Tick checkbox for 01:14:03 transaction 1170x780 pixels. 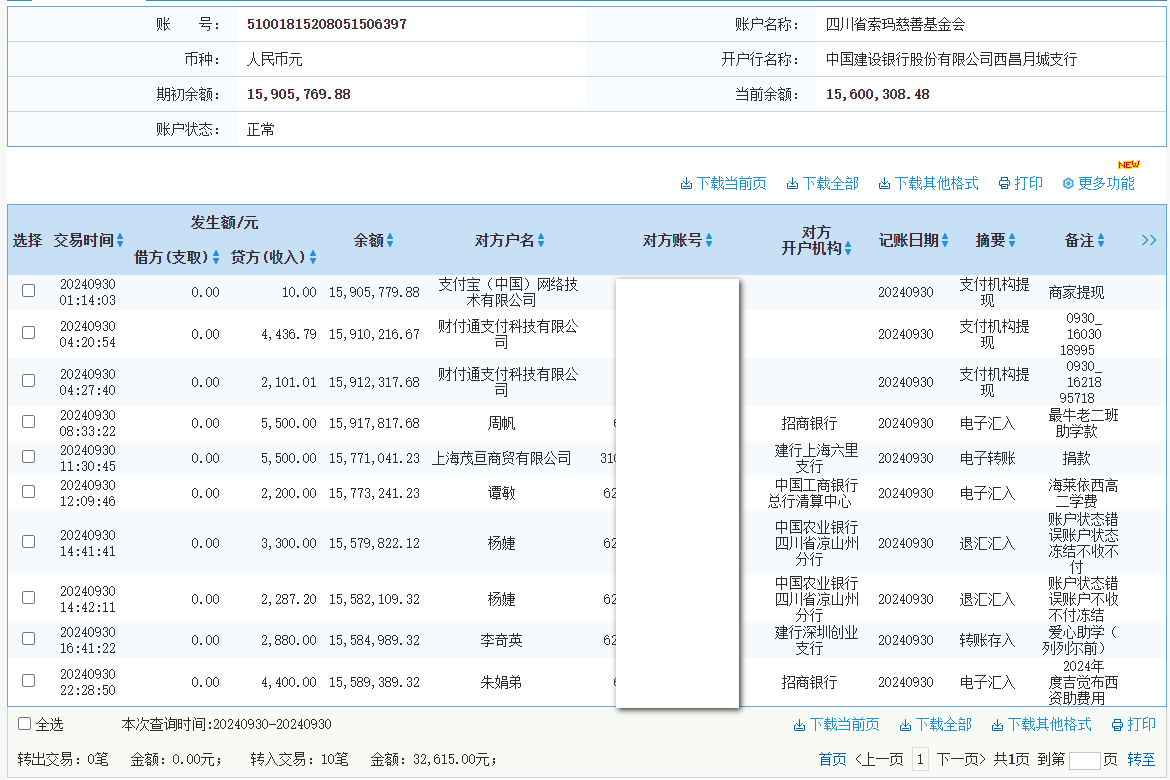(28, 290)
